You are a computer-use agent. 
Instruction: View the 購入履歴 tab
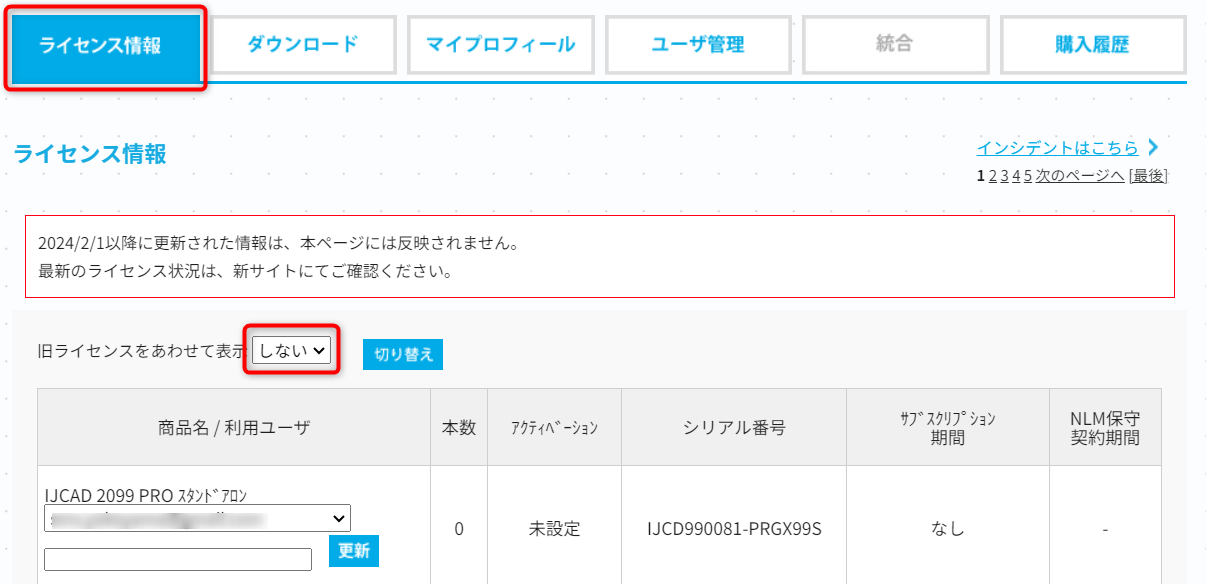[x=1091, y=45]
